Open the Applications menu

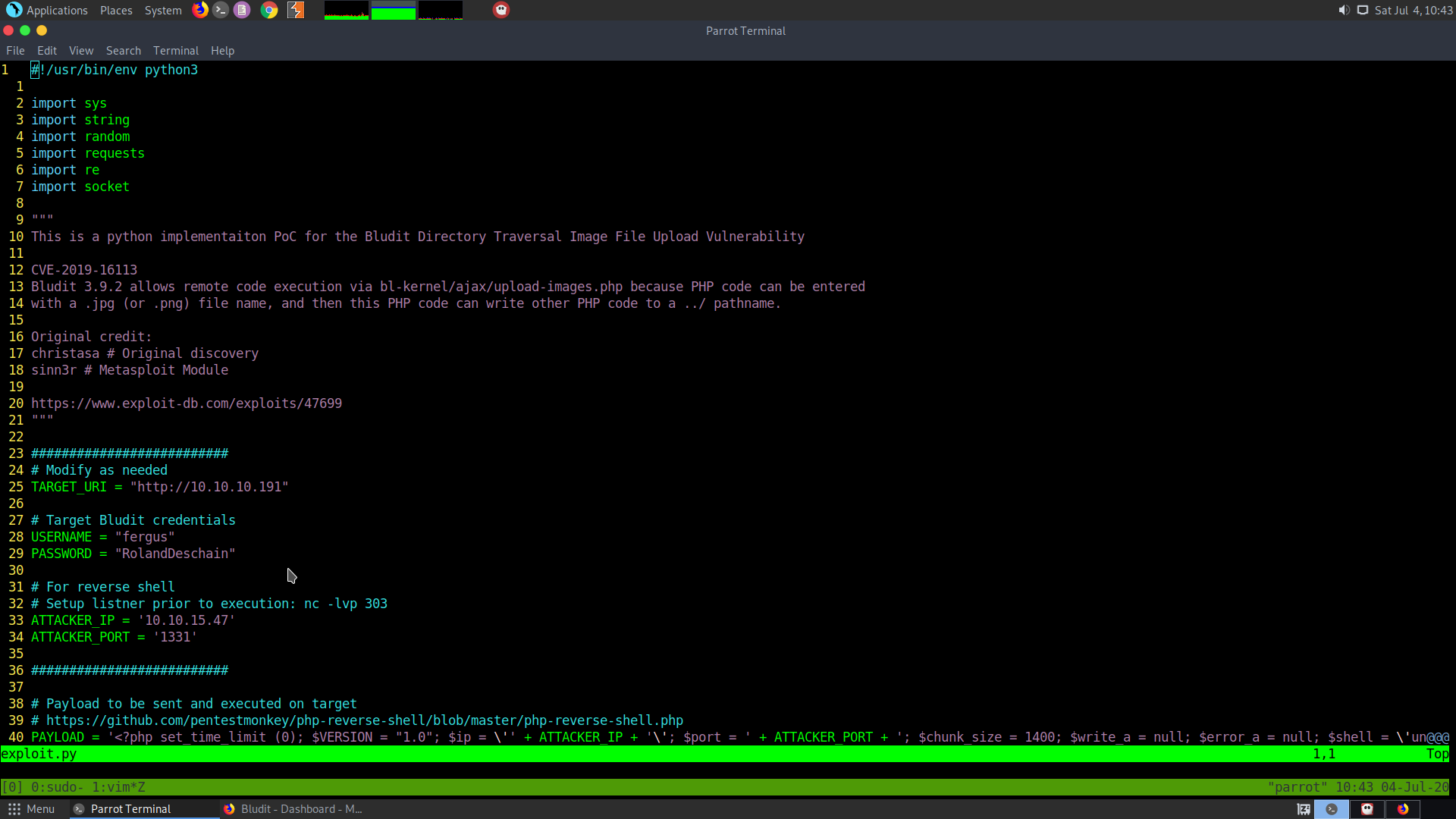pyautogui.click(x=48, y=10)
